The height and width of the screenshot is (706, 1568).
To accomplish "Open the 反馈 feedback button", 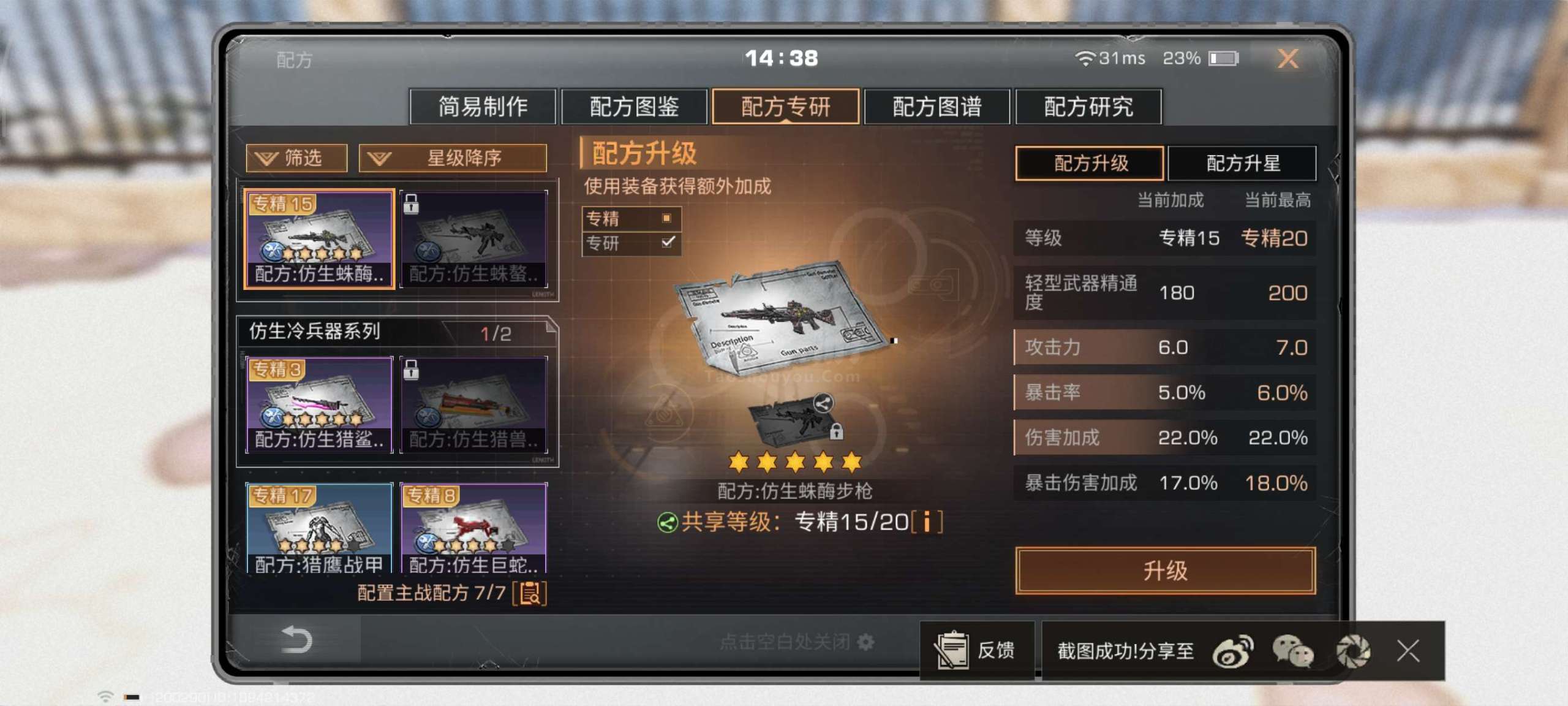I will click(x=977, y=650).
